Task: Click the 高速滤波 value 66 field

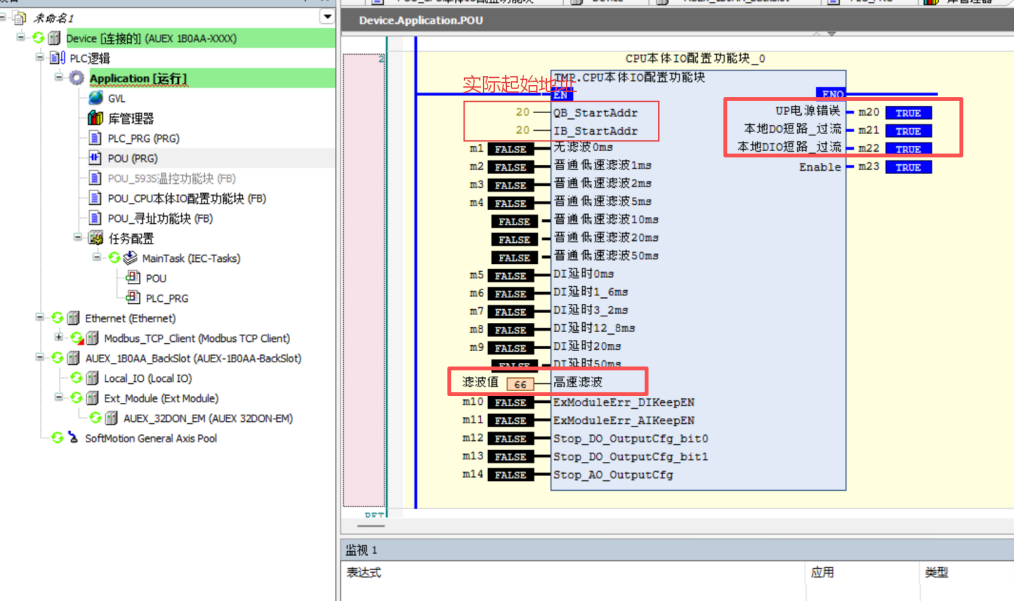Action: tap(520, 384)
